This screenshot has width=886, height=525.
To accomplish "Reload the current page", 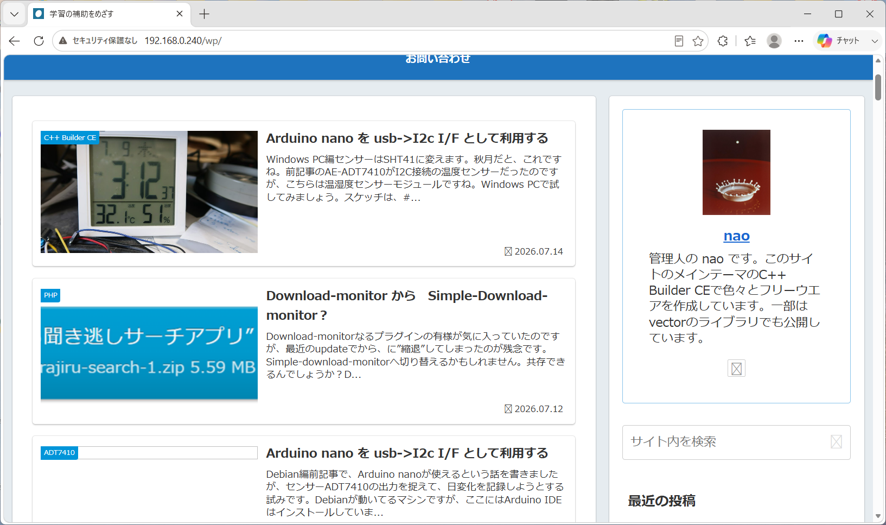I will 38,41.
